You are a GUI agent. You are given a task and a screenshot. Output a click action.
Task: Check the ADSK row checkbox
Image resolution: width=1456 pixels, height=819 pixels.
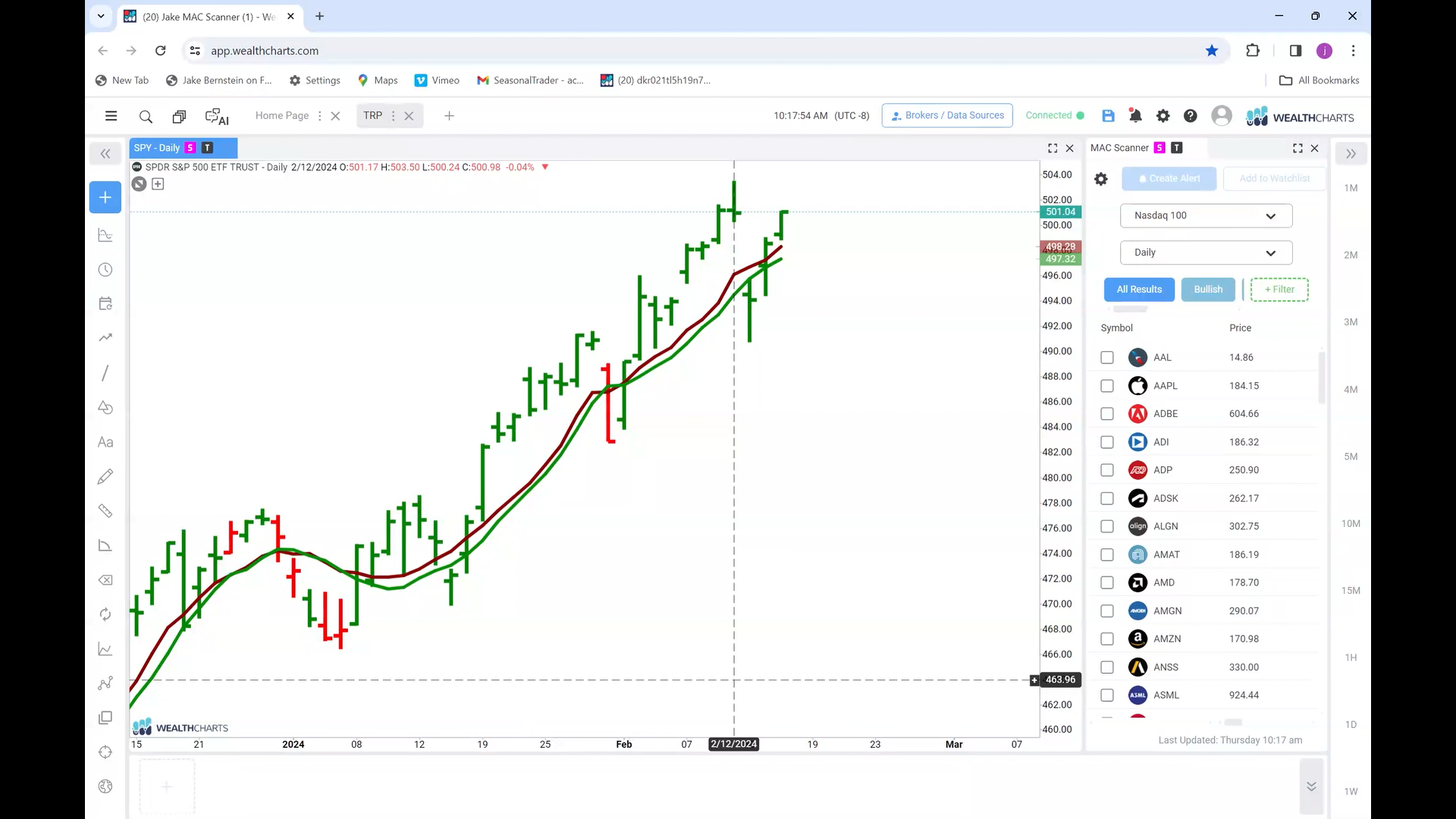tap(1107, 498)
